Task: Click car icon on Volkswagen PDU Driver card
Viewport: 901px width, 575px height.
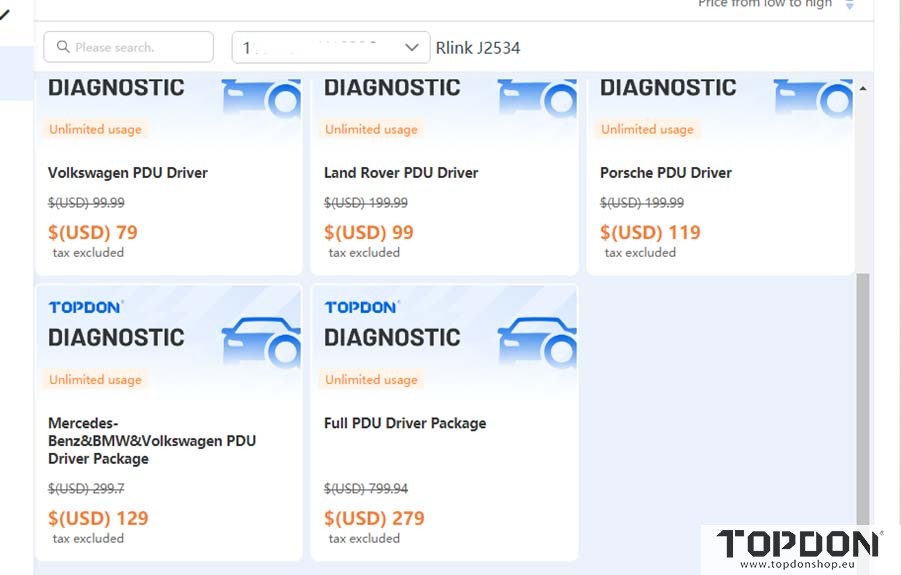Action: (261, 97)
